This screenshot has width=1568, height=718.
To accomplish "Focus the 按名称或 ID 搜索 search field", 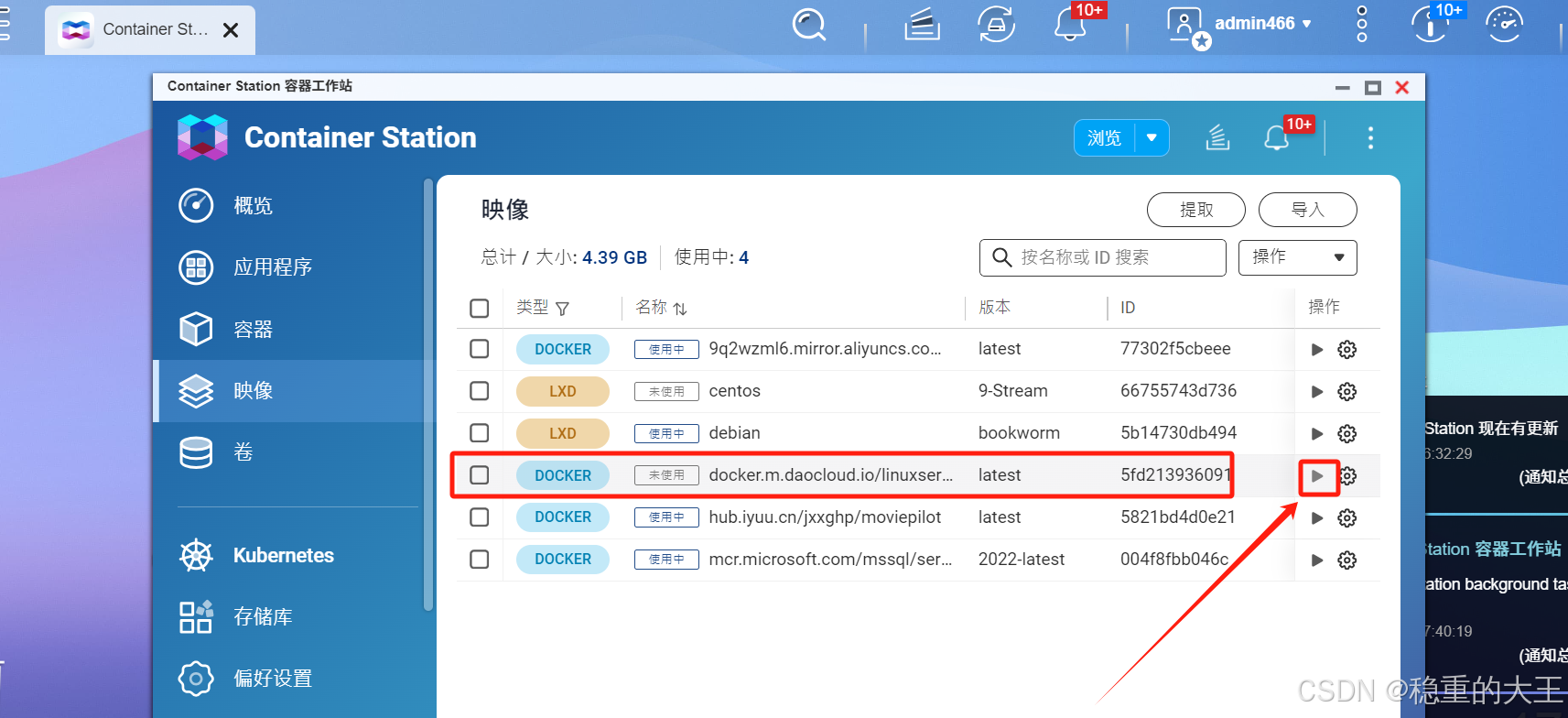I will tap(1102, 257).
